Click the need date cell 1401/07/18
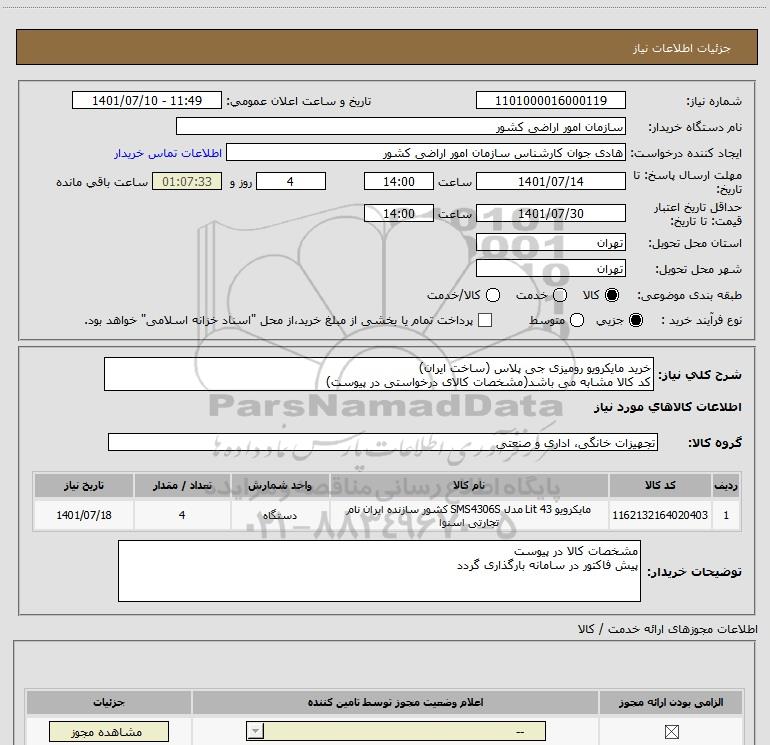Viewport: 770px width, 745px height. pos(83,515)
